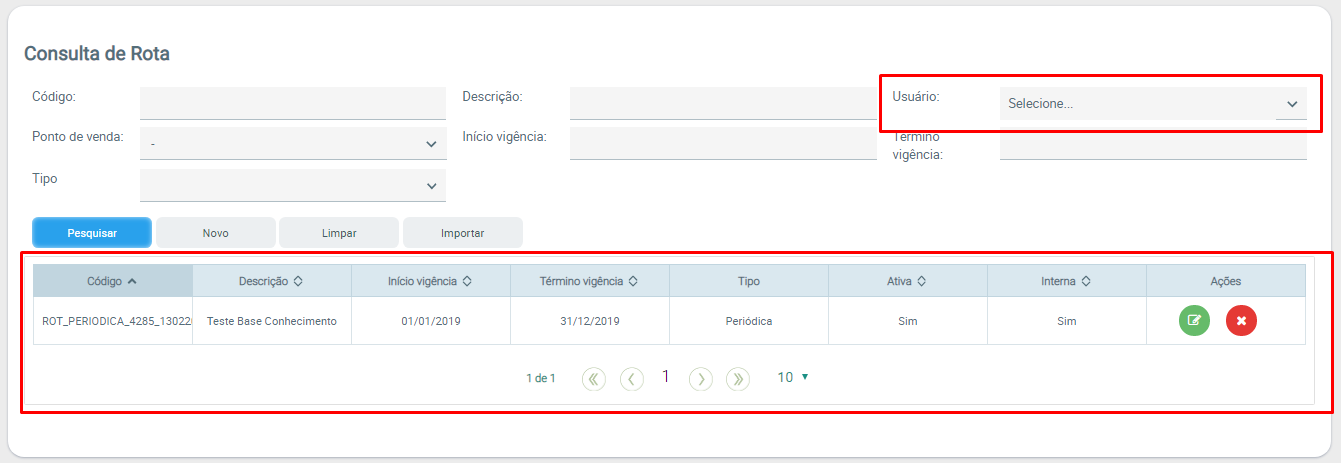The image size is (1341, 463).
Task: Click the Pesquisar button
Action: pyautogui.click(x=92, y=233)
